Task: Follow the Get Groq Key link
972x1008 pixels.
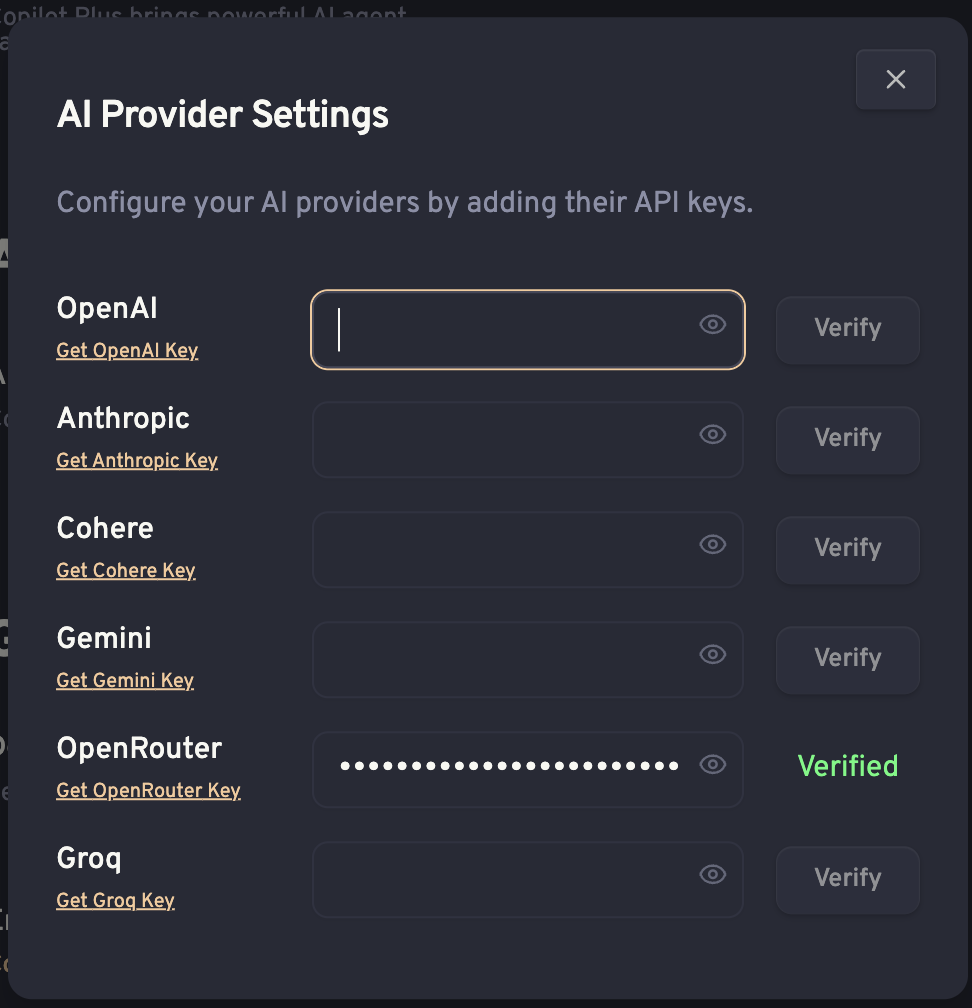Action: pos(115,901)
